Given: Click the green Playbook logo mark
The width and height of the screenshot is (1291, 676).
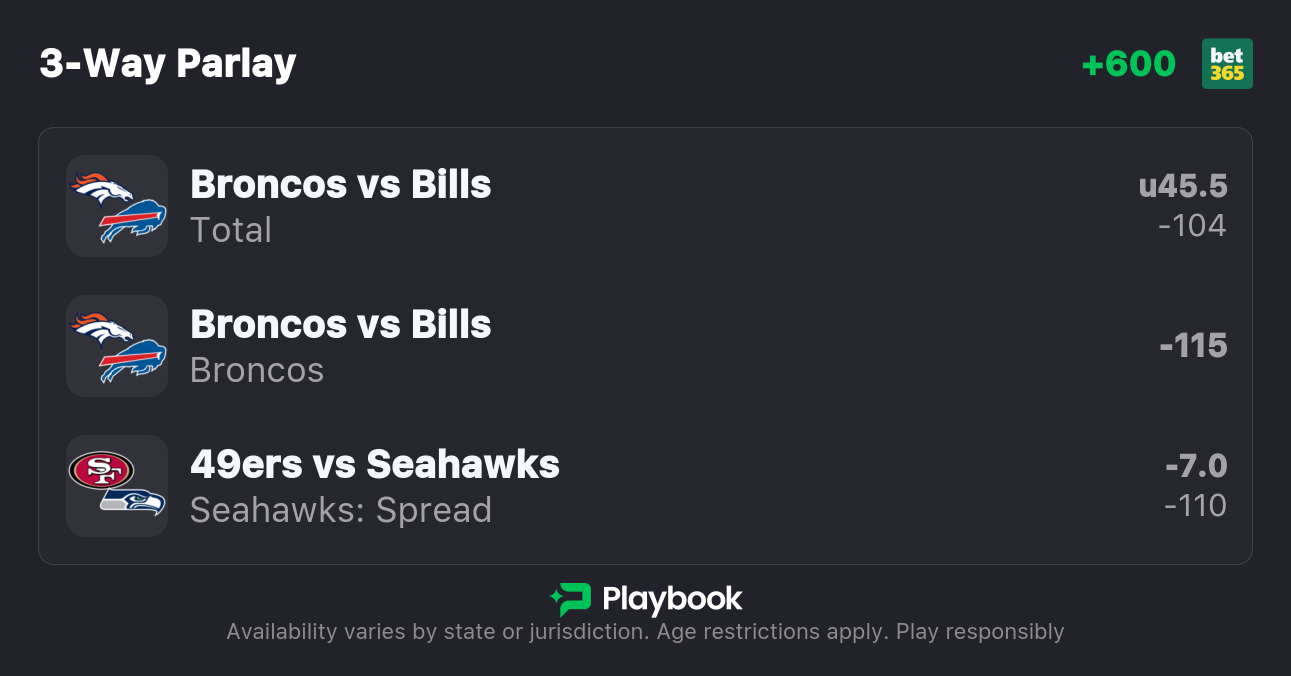Looking at the screenshot, I should click(x=571, y=599).
